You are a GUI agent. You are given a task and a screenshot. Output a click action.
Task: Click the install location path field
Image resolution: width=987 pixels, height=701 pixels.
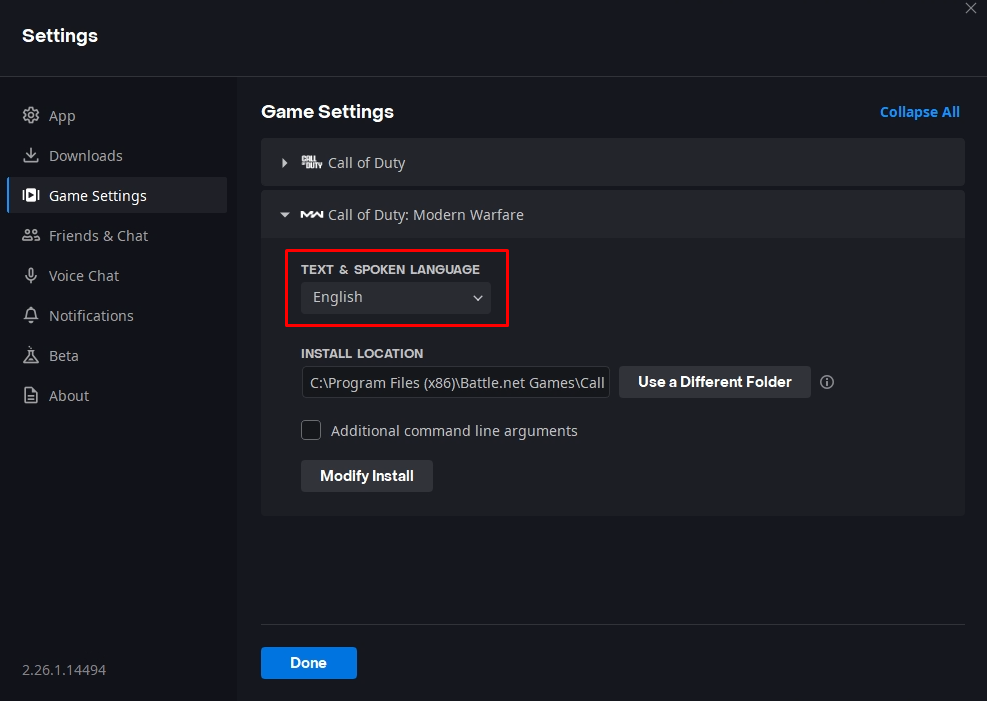[456, 382]
